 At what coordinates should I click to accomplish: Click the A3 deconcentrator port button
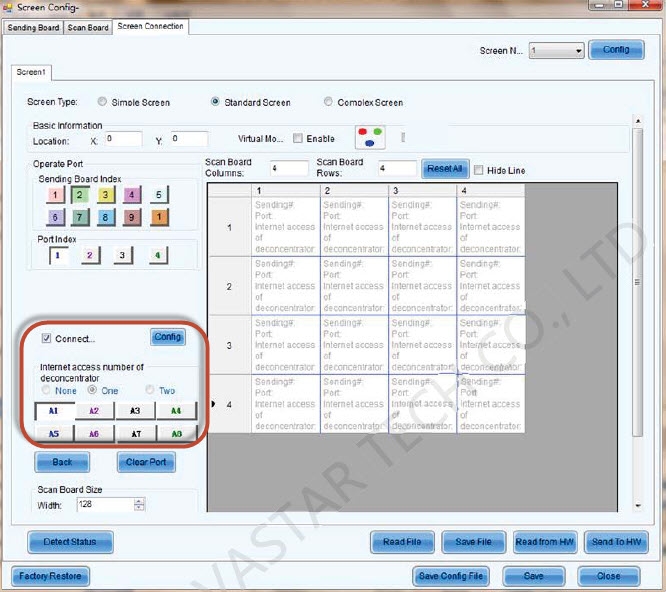[134, 410]
